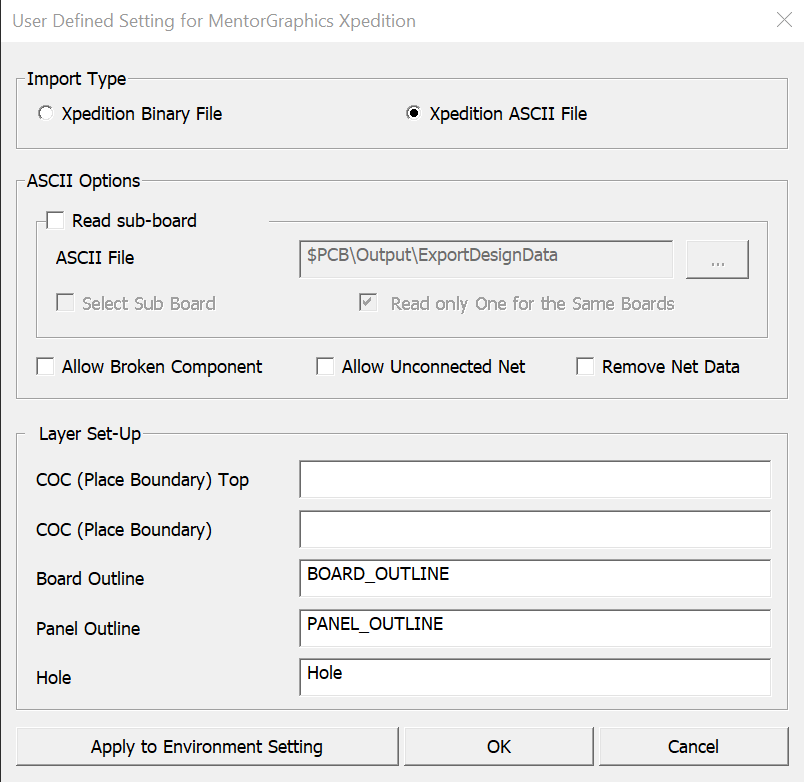Toggle Read only One for the Same Boards
Screen dimensions: 804x782
[369, 303]
